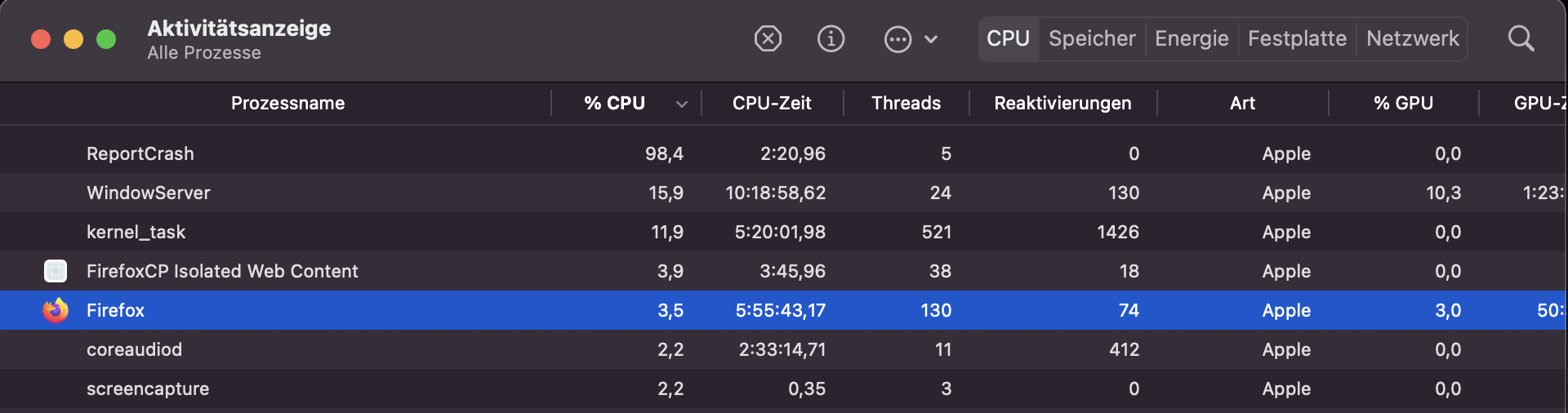Expand the chevron next to ellipsis button

(931, 39)
